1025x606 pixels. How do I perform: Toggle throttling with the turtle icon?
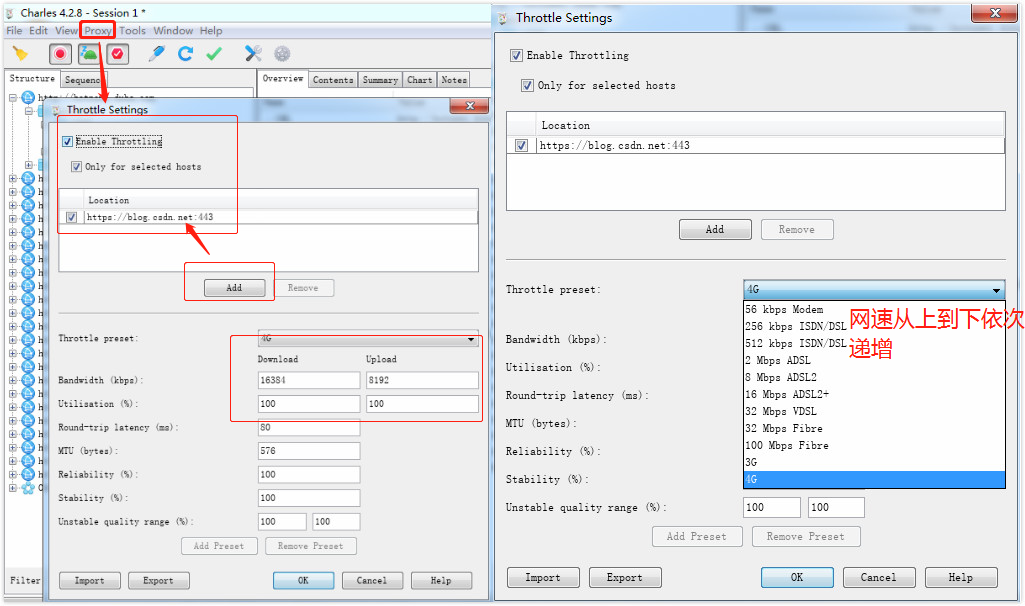tap(89, 54)
